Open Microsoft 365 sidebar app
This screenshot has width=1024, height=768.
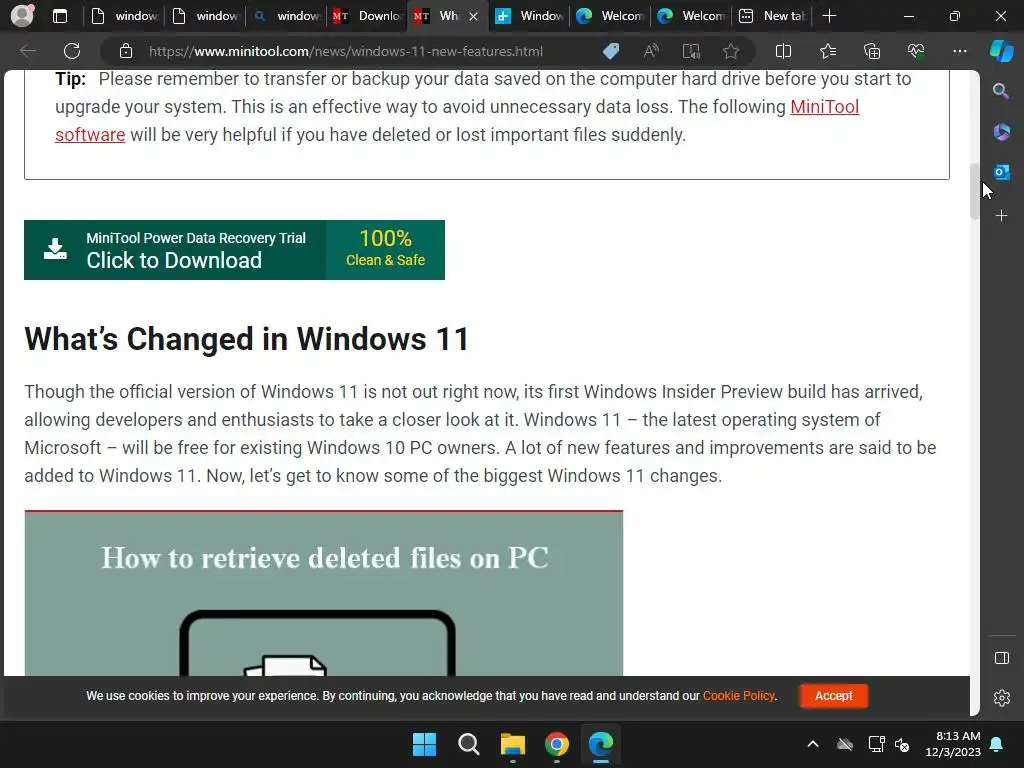1001,132
